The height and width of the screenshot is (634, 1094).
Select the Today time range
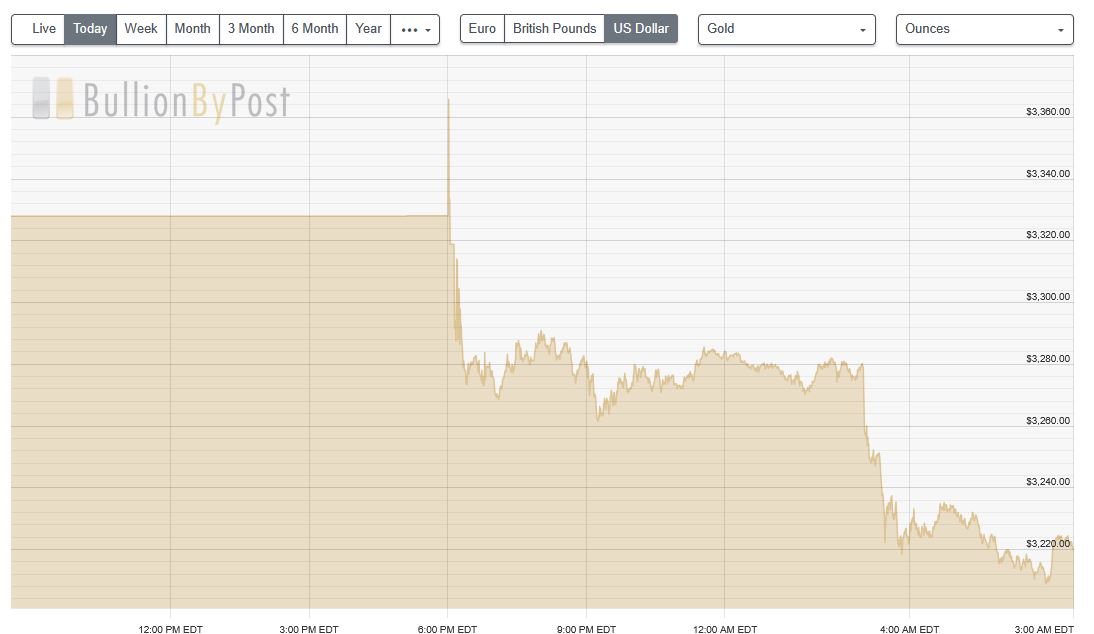90,29
